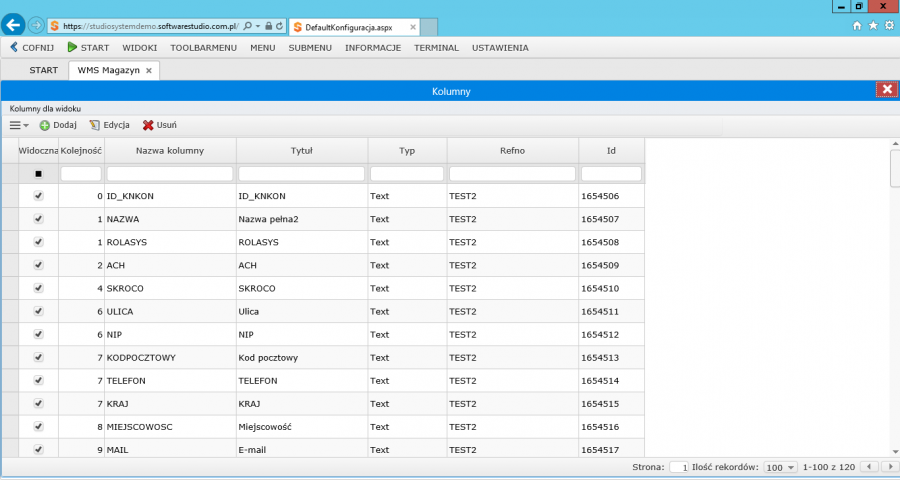Select the 'E-mail' title cell
900x480 pixels.
point(302,449)
